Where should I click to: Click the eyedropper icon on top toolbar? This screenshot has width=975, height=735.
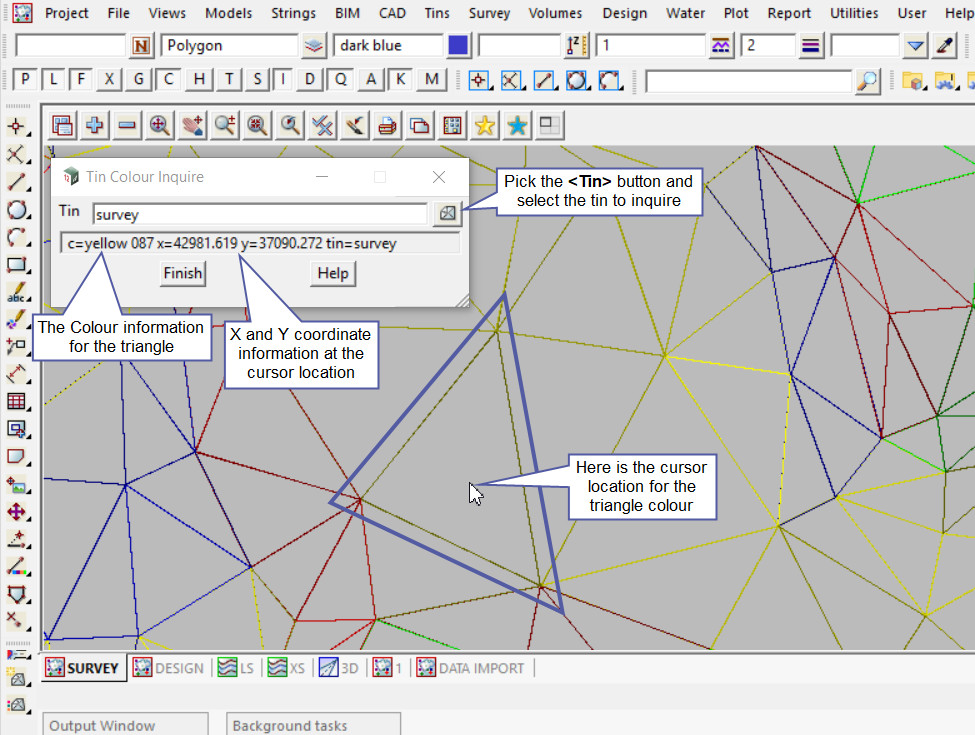pyautogui.click(x=944, y=46)
